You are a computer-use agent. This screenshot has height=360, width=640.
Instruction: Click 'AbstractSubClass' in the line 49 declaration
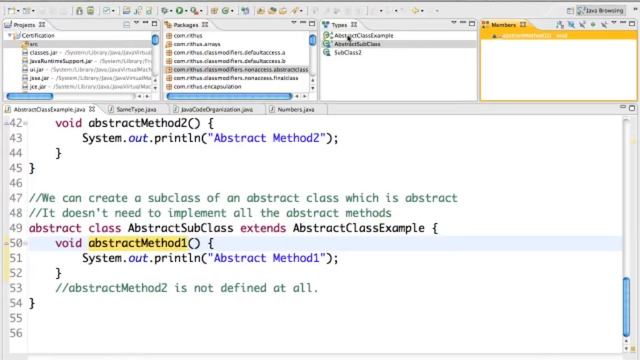[x=180, y=228]
